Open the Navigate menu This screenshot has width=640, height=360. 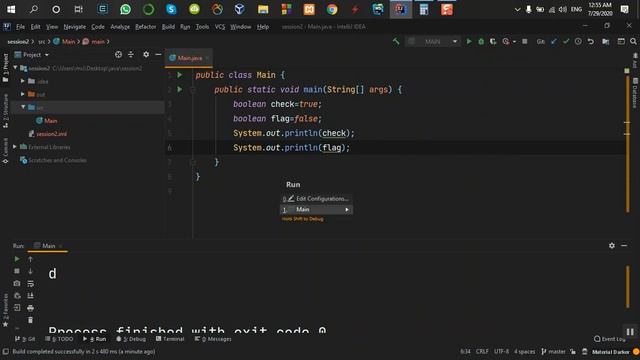[75, 27]
